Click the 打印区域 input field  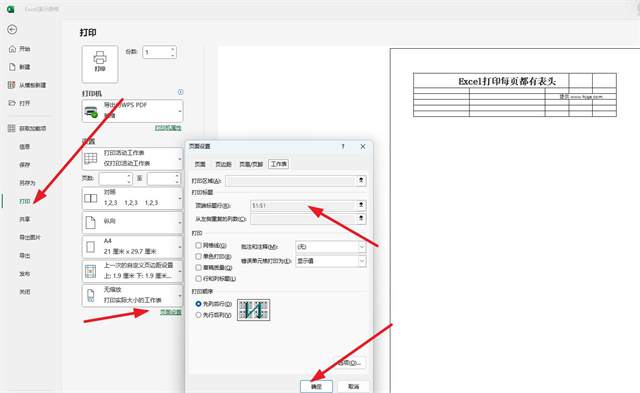pos(290,180)
